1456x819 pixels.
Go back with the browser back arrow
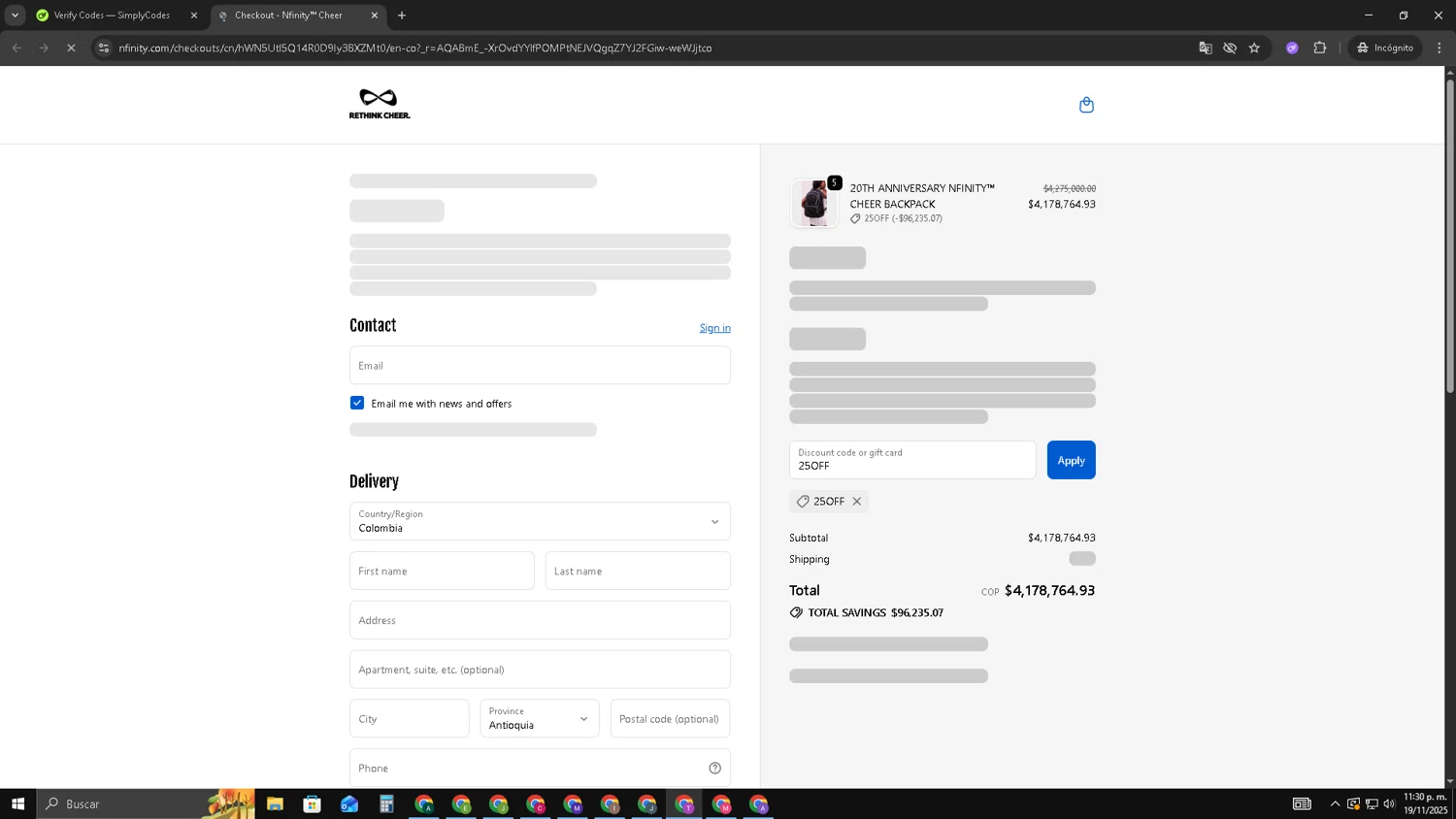17,48
